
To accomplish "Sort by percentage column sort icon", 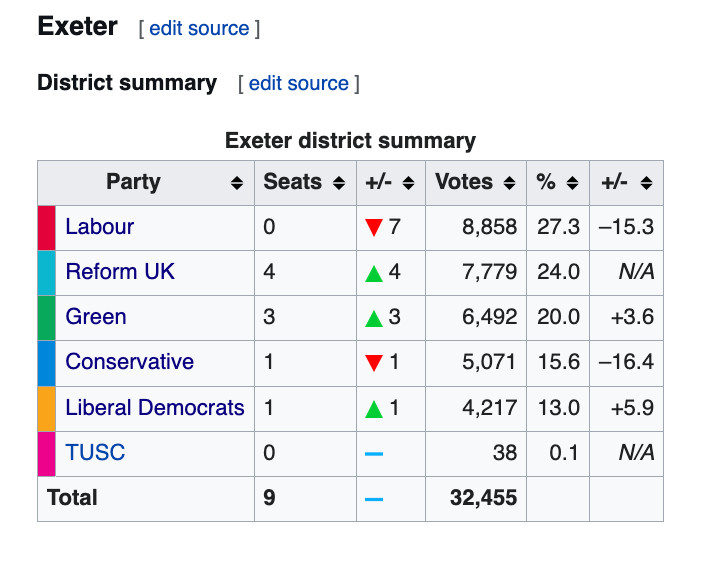I will click(572, 183).
